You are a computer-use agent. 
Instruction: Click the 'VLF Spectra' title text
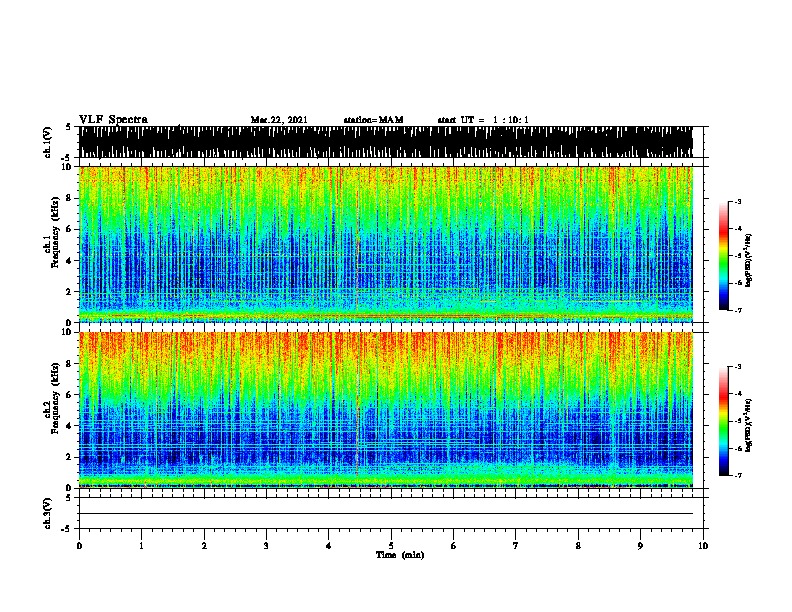pyautogui.click(x=113, y=120)
